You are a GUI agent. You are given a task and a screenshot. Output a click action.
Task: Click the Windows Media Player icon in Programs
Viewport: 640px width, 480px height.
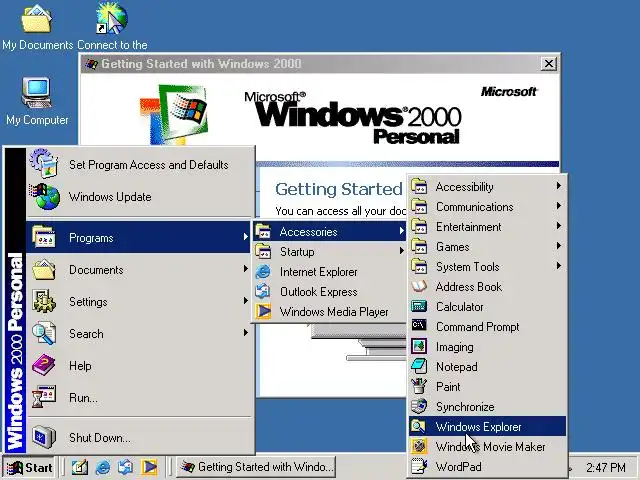coord(263,311)
